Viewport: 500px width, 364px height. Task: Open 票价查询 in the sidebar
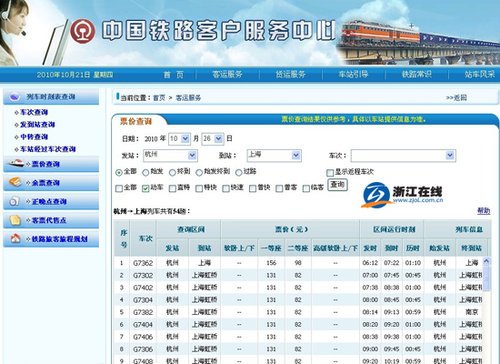point(46,164)
